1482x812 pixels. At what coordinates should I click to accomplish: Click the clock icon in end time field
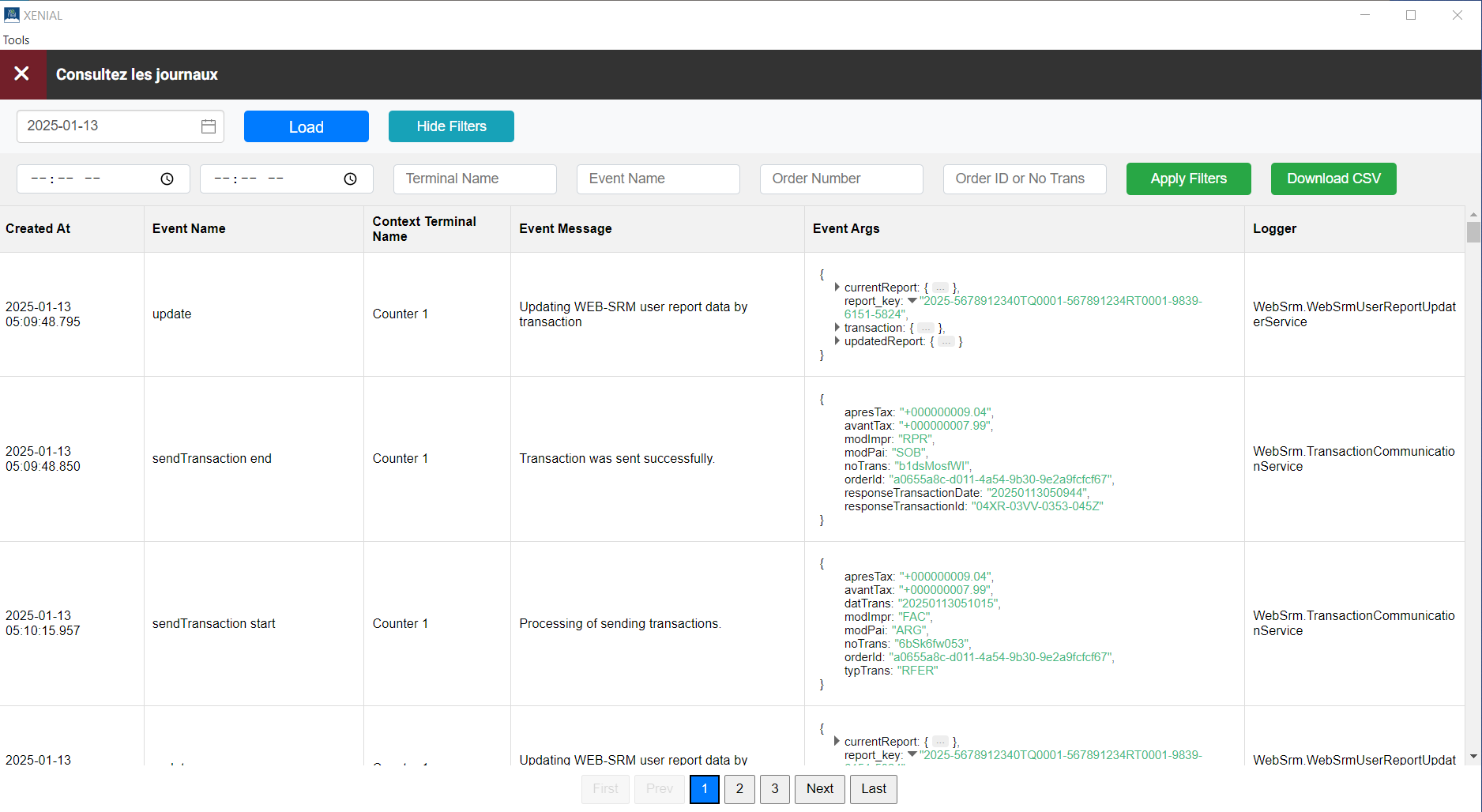[x=350, y=179]
